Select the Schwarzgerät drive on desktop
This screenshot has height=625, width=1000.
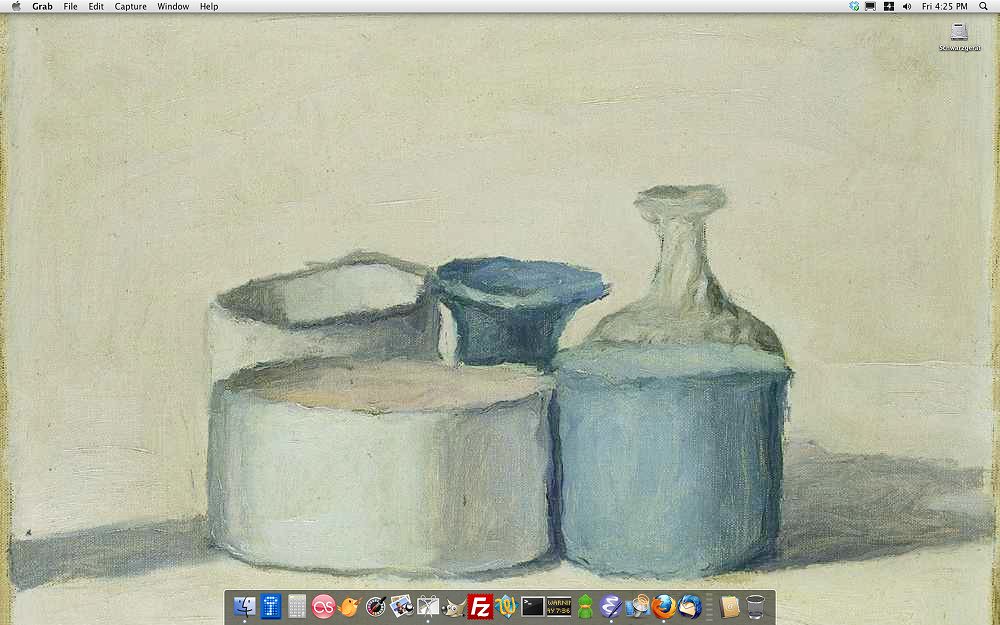coord(959,37)
